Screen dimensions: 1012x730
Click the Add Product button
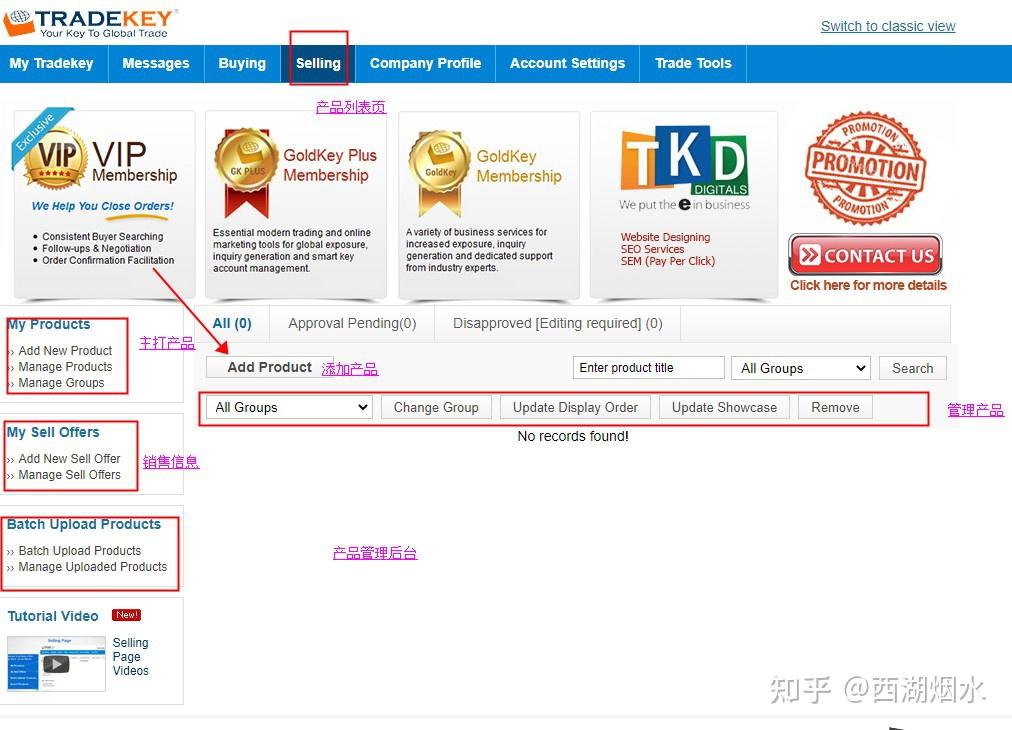tap(271, 367)
